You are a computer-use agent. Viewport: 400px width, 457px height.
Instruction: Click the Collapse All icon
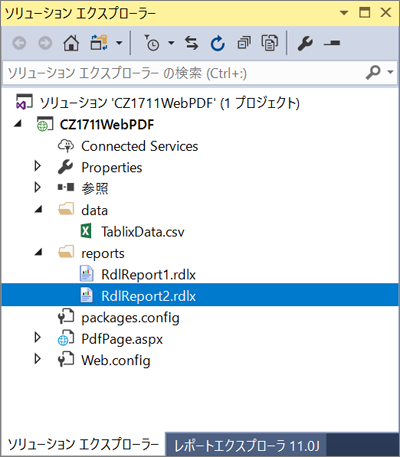pos(244,43)
